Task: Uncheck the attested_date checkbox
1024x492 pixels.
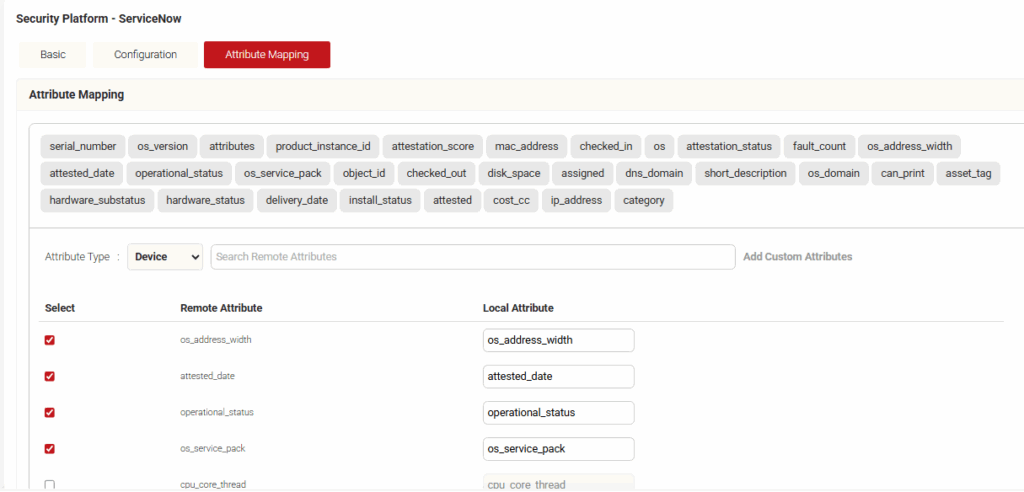Action: tap(50, 377)
